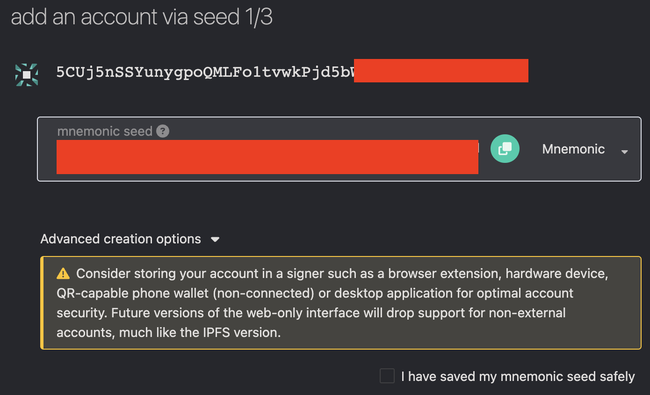Click the "I have saved my mnemonic seed safely" label
The image size is (650, 395).
coord(518,376)
